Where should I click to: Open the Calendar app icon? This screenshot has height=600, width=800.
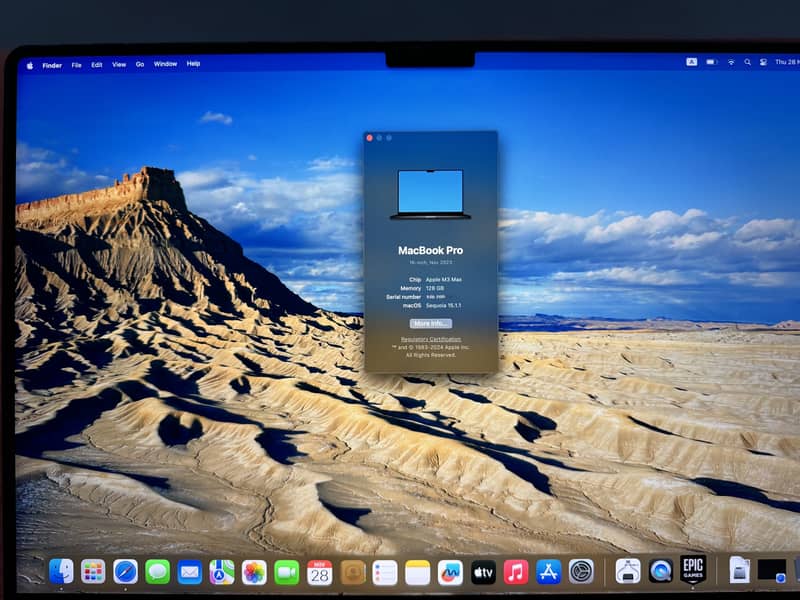point(319,572)
